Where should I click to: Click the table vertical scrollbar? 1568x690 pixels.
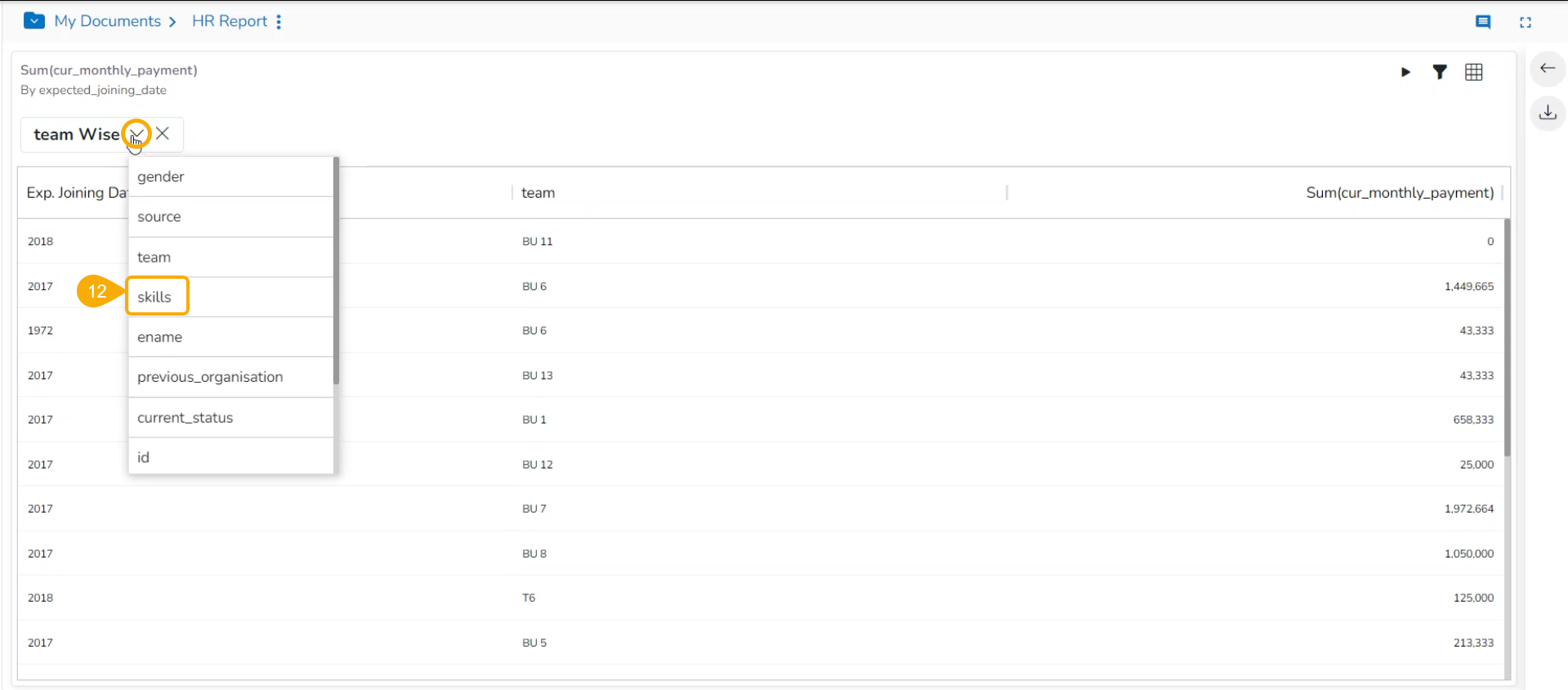pos(1507,337)
